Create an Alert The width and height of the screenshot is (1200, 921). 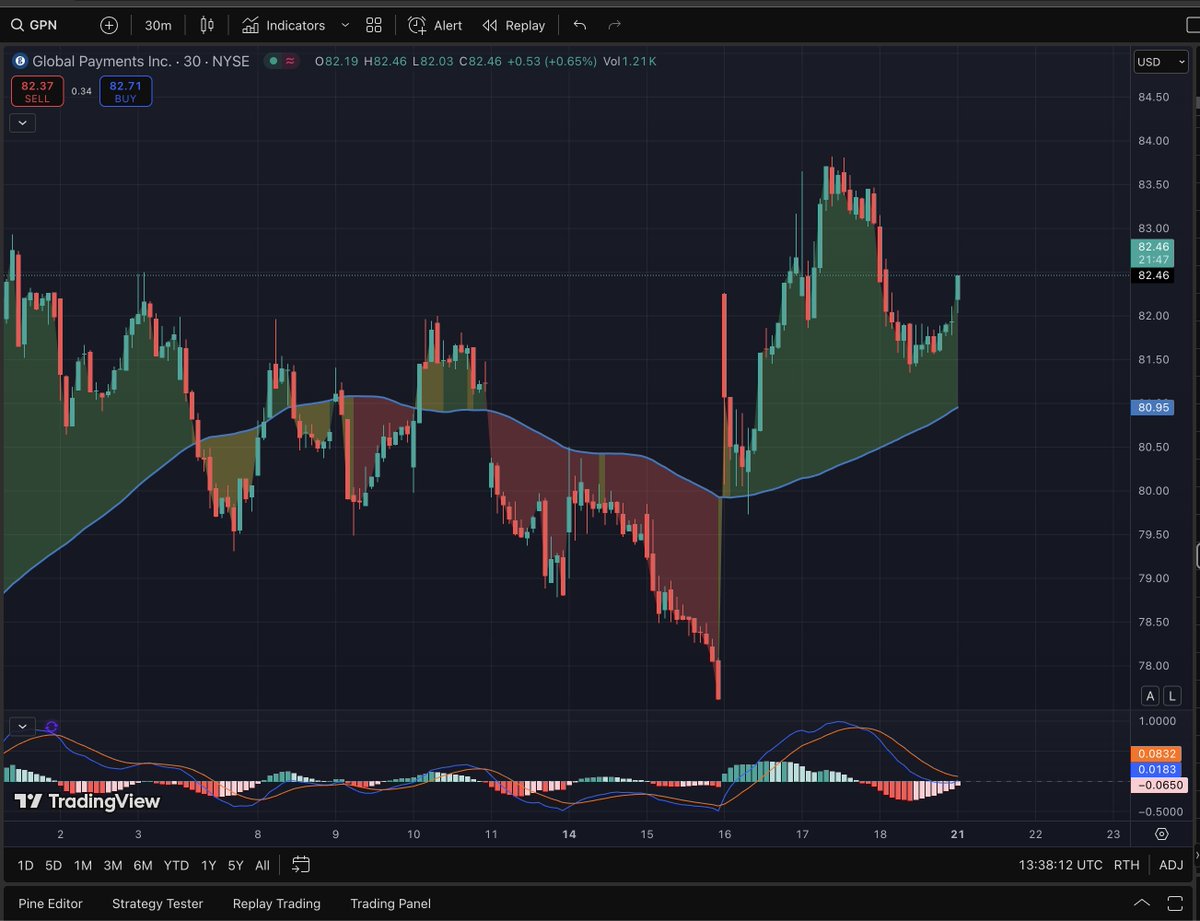point(436,25)
